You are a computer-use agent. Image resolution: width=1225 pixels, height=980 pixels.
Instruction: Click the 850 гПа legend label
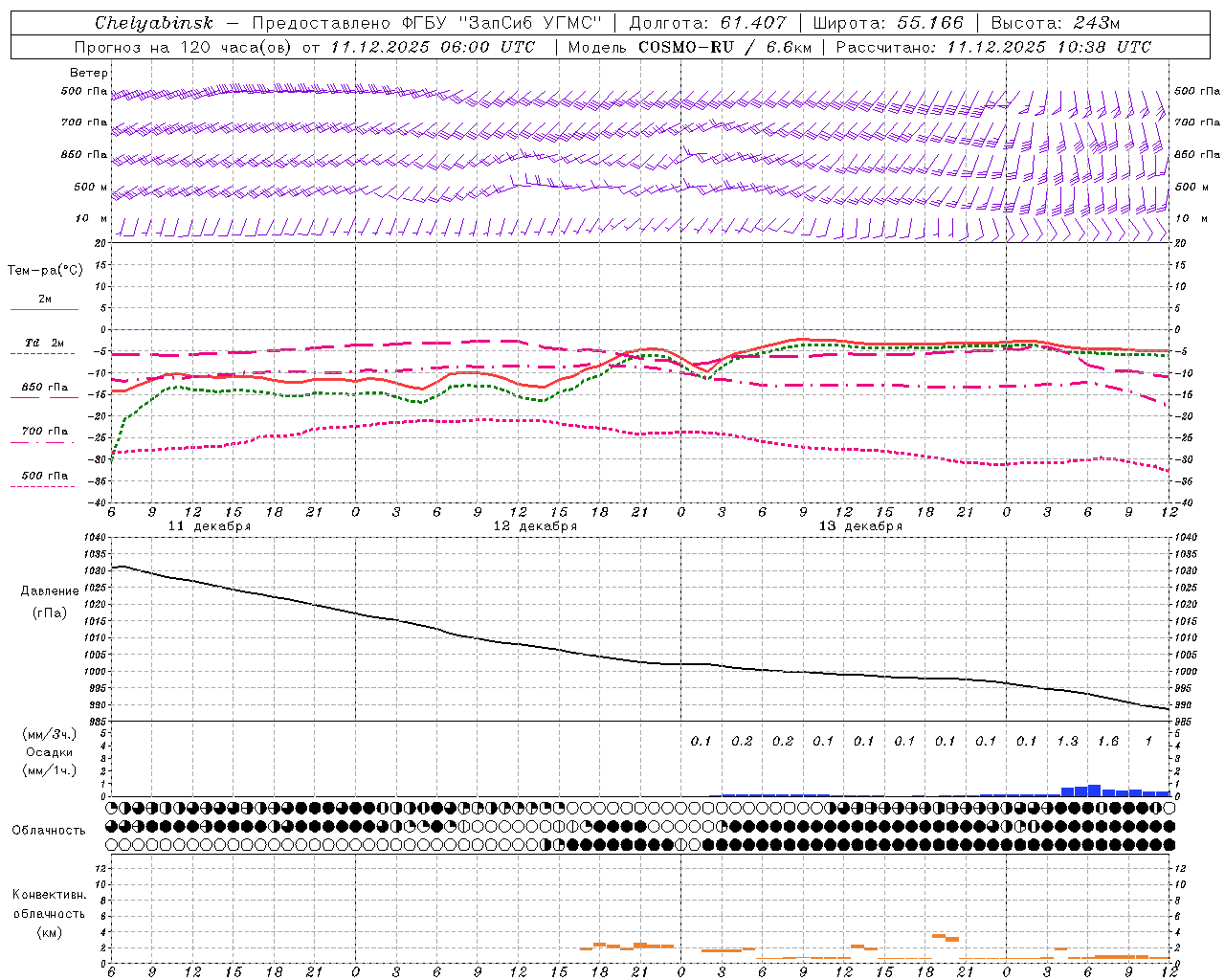45,388
